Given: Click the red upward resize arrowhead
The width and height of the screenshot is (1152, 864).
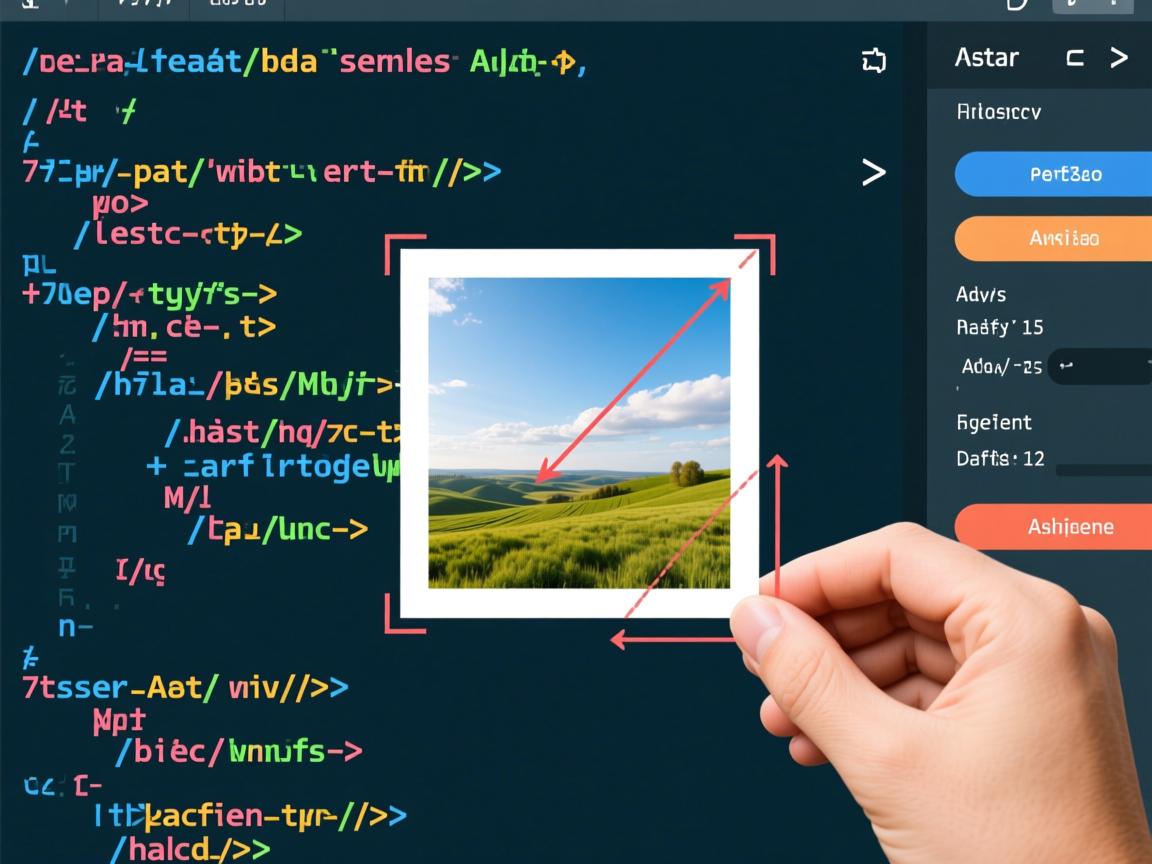Looking at the screenshot, I should coord(777,462).
